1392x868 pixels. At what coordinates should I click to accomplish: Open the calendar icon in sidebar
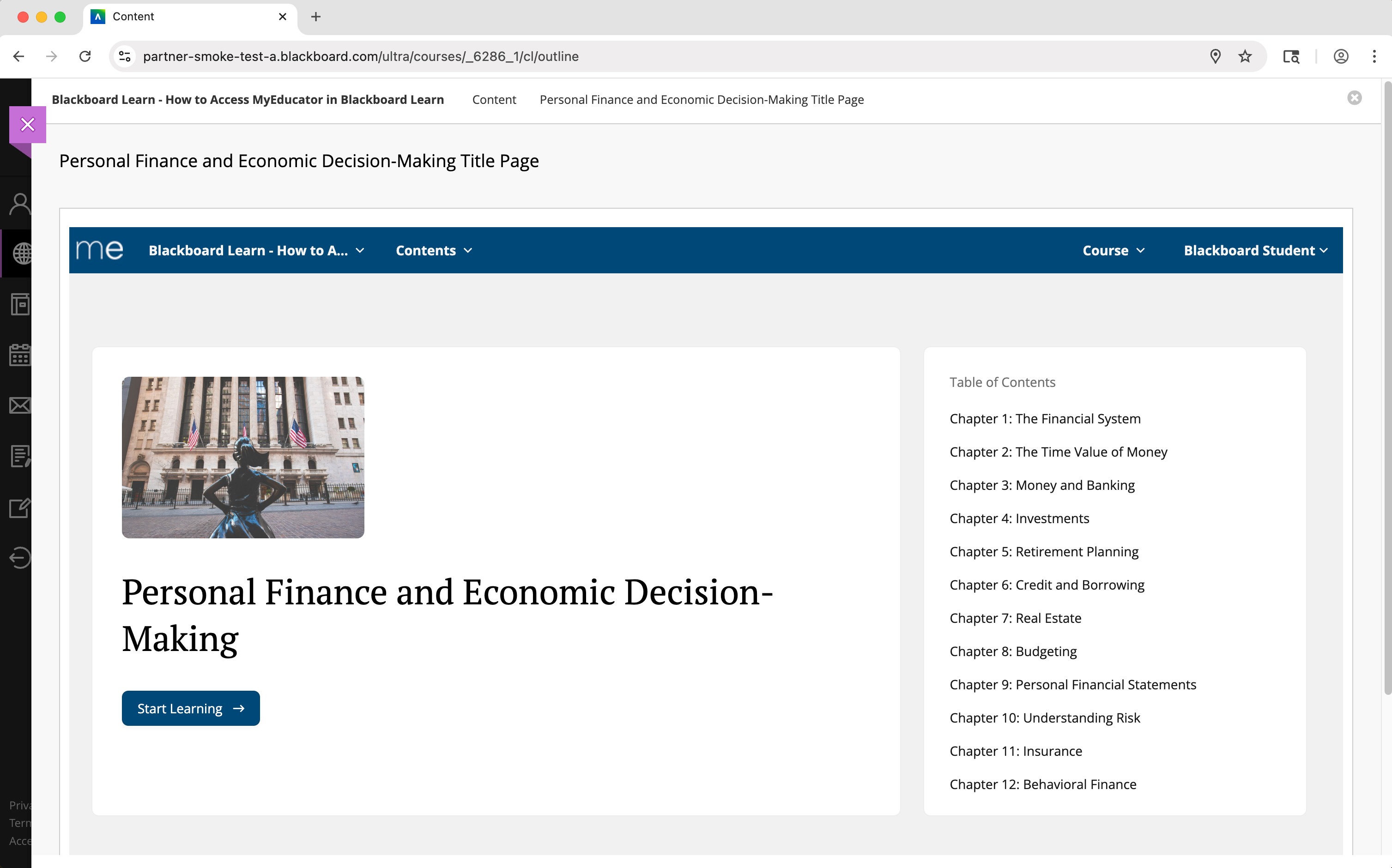20,355
